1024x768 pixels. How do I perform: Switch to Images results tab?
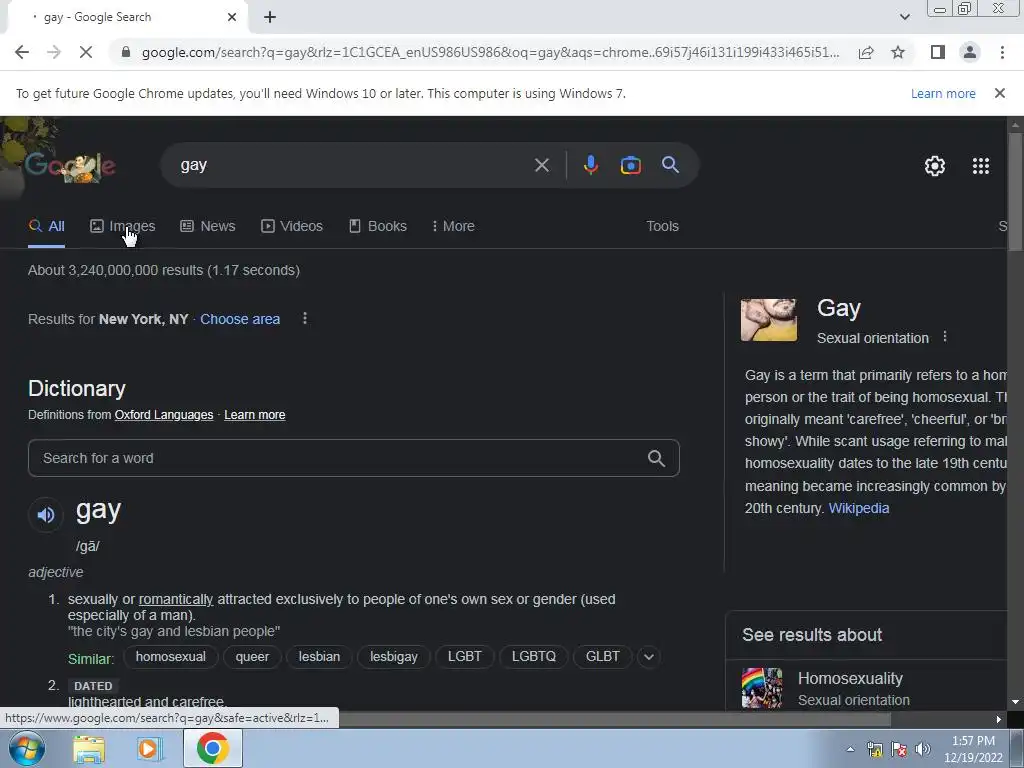tap(123, 226)
